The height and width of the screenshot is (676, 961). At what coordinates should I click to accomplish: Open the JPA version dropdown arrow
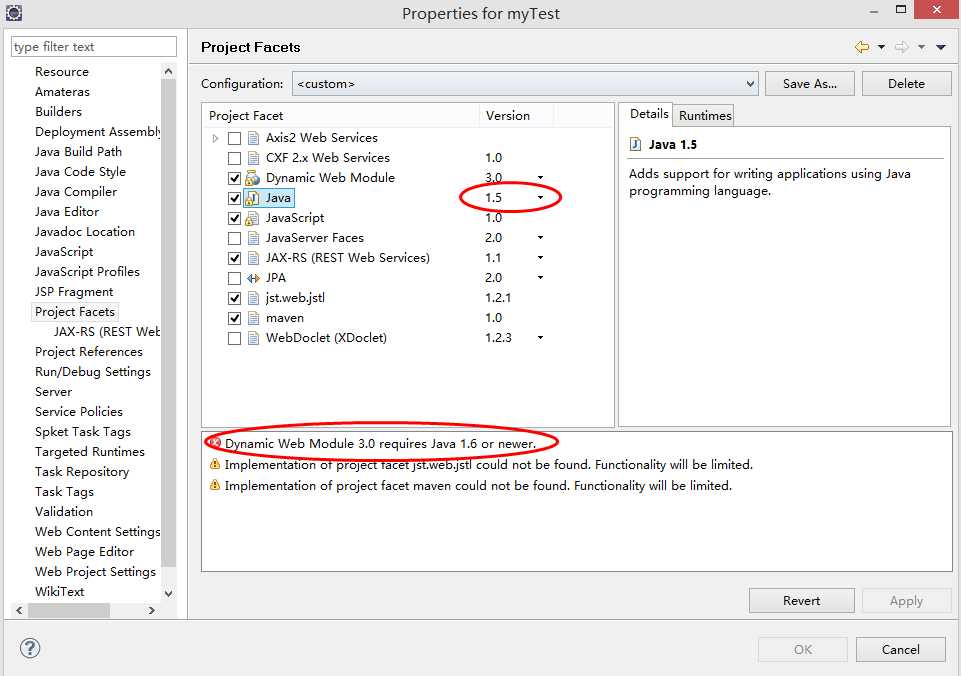[x=540, y=278]
